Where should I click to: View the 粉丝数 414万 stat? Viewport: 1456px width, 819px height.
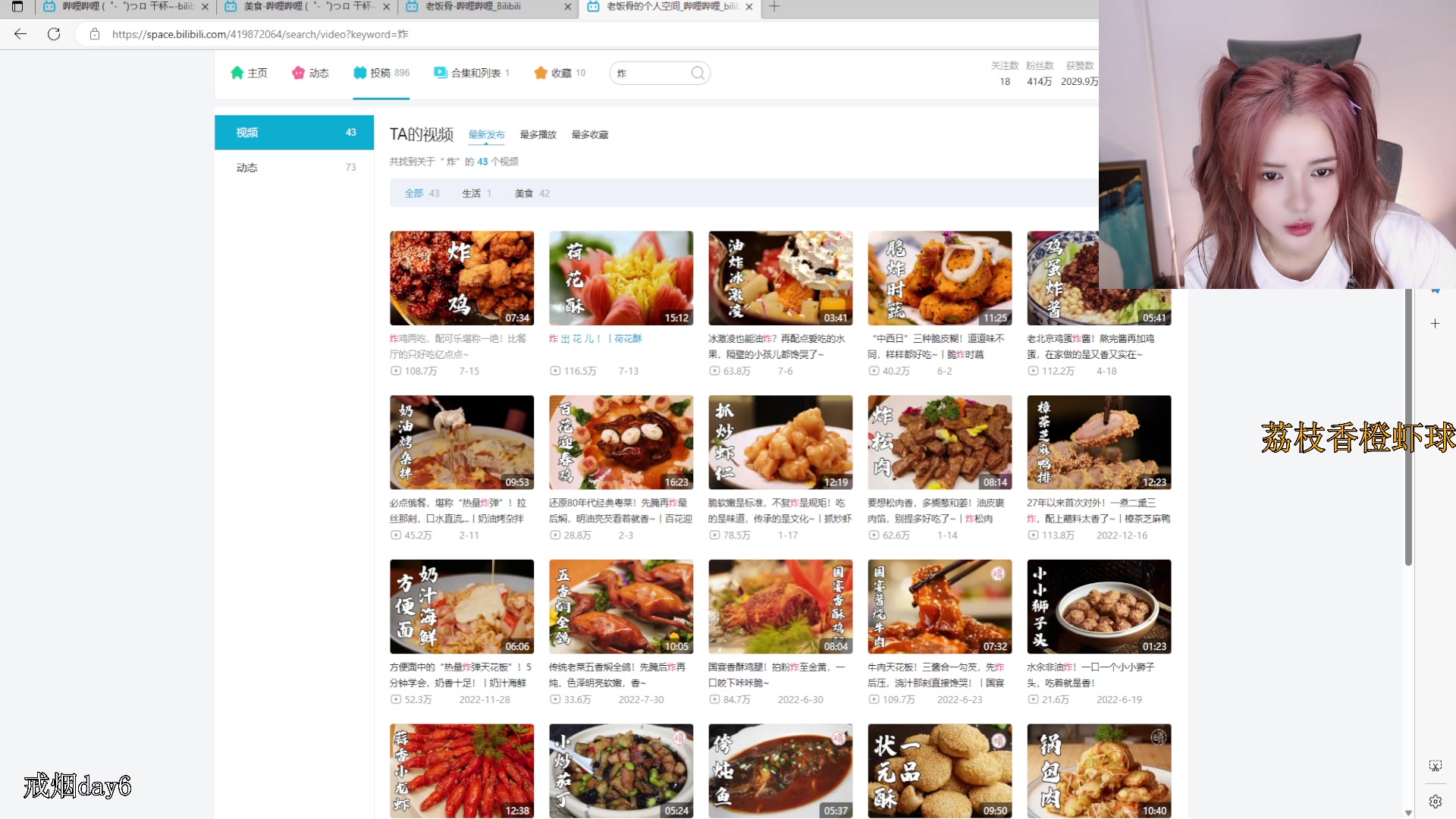coord(1040,74)
